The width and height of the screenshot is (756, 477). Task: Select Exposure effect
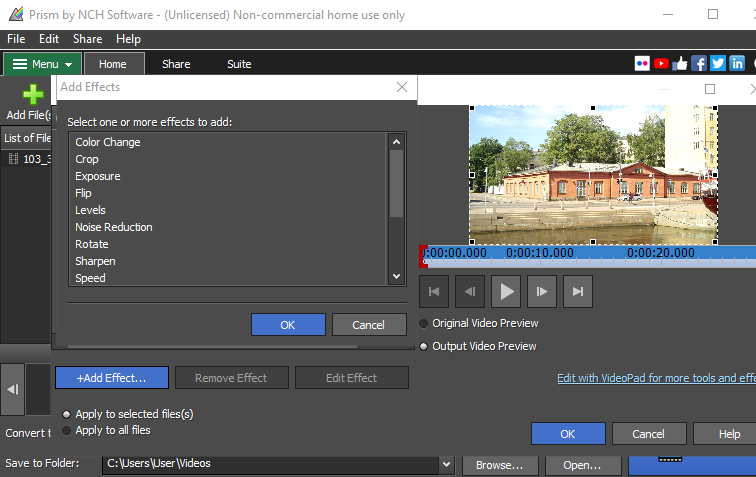pyautogui.click(x=97, y=176)
